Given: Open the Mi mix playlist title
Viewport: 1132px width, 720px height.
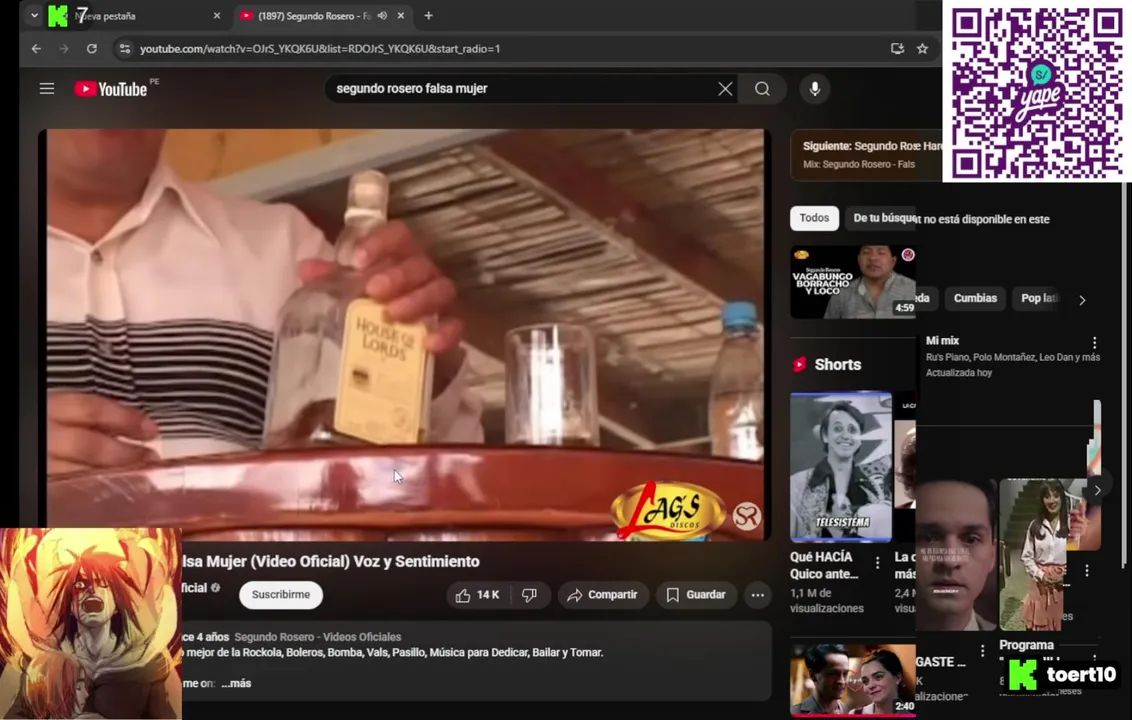Looking at the screenshot, I should point(942,340).
